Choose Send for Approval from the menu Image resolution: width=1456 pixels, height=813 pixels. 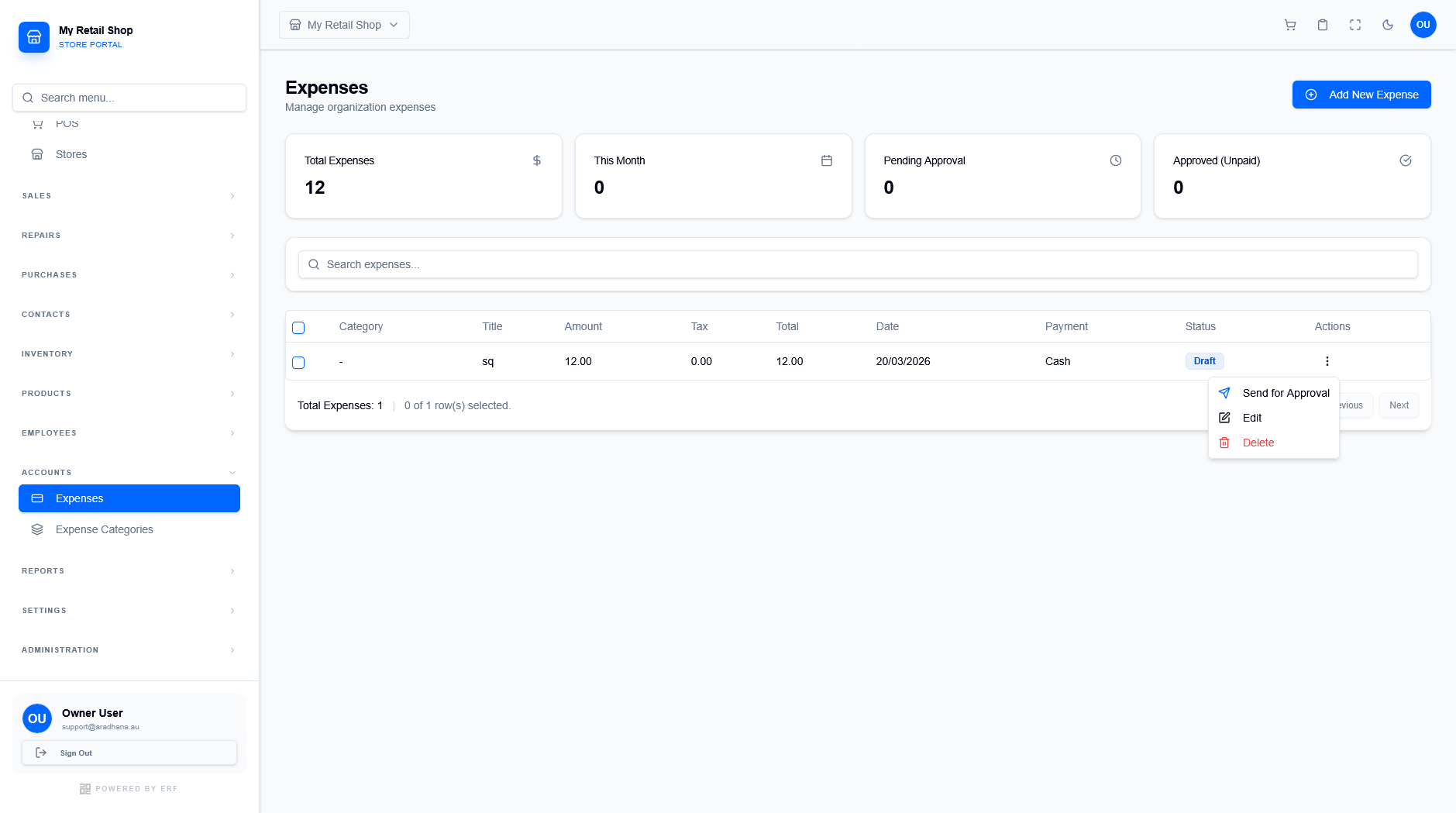tap(1285, 393)
